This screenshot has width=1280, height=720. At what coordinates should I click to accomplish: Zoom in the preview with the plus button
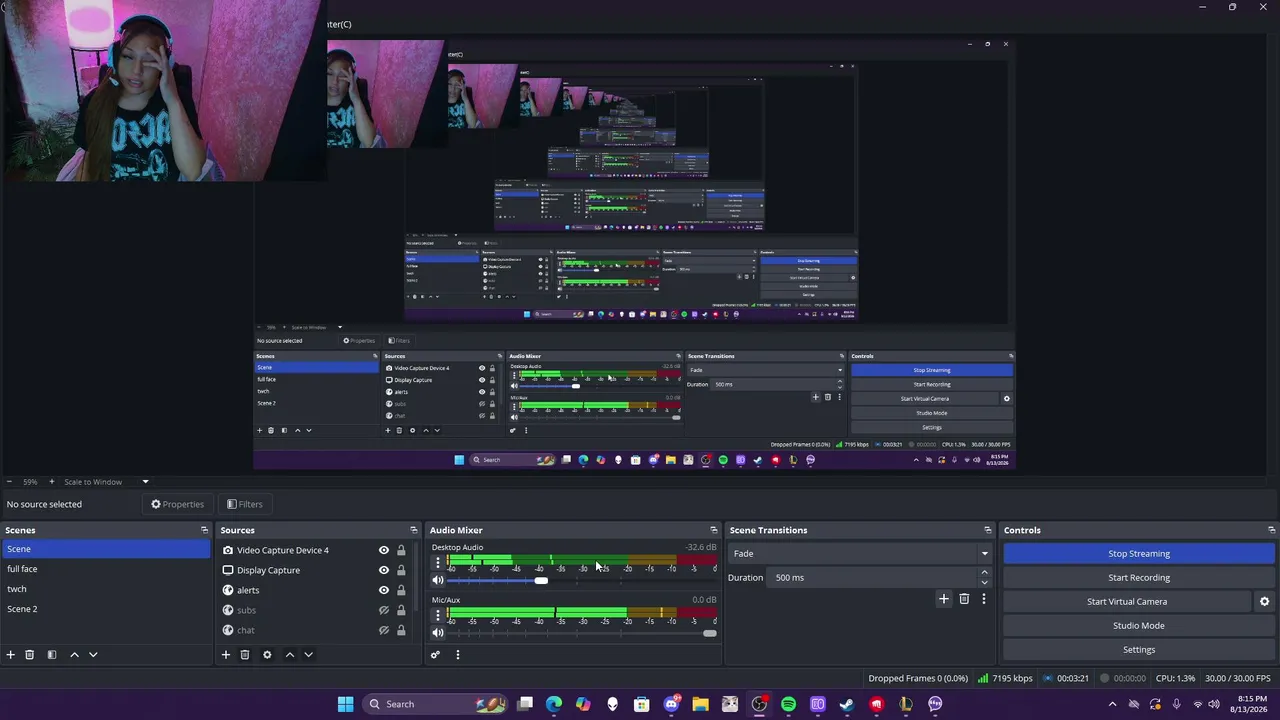(53, 482)
